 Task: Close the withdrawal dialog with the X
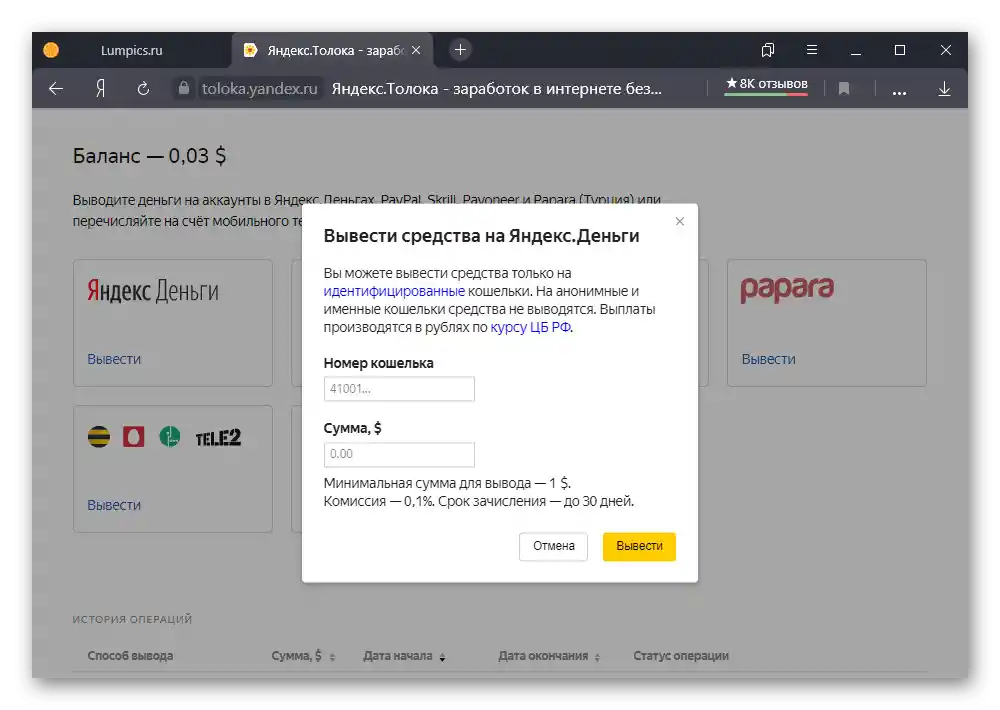pos(680,221)
